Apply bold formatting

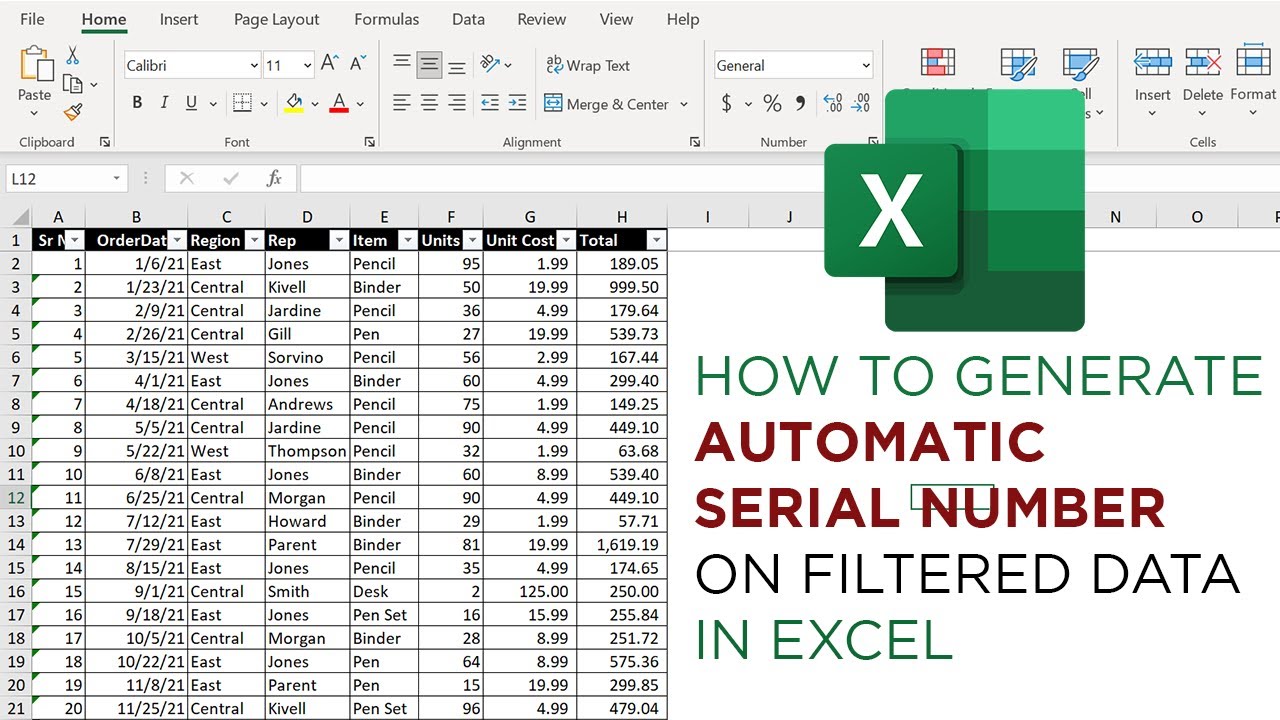coord(137,103)
